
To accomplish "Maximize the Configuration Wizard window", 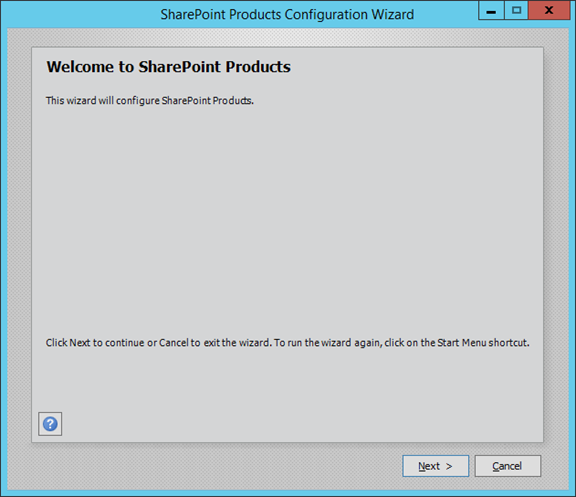I will pos(516,10).
